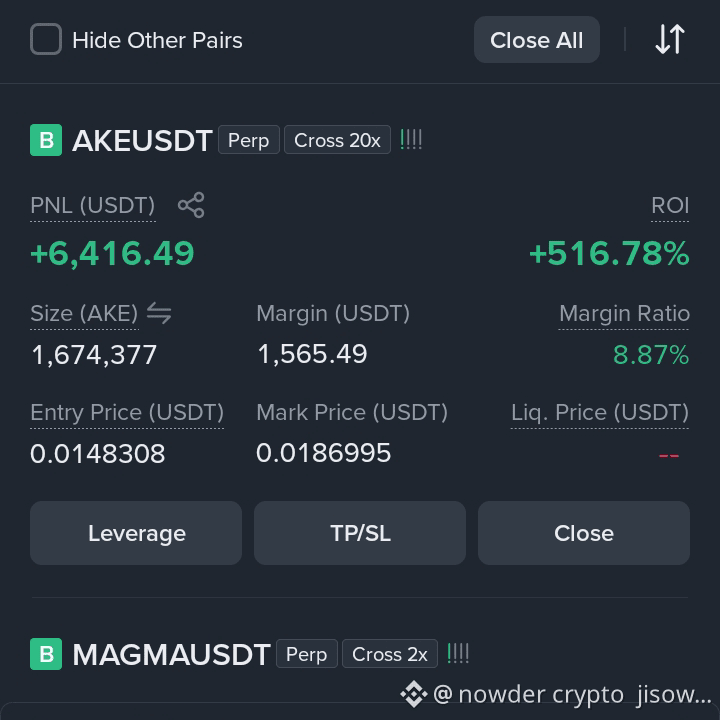The image size is (720, 720).
Task: Click the MAGMAUSDT Perp tag
Action: (x=307, y=653)
